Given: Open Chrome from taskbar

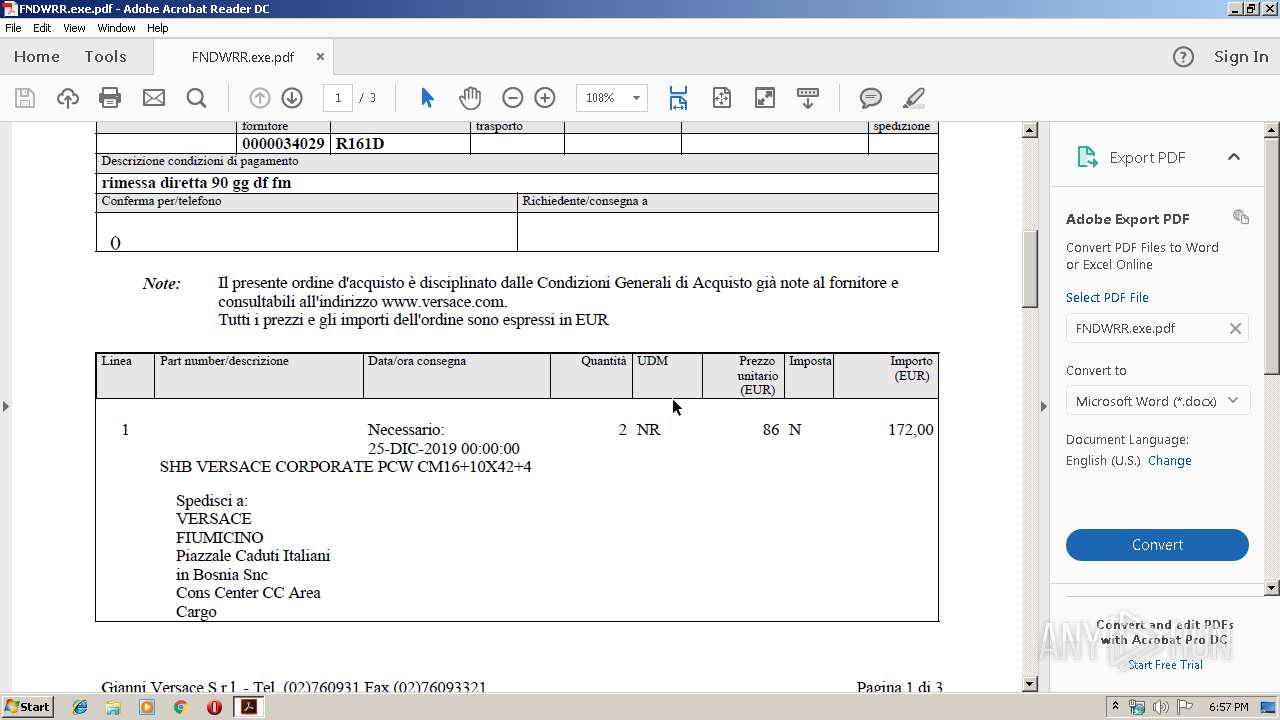Looking at the screenshot, I should 180,707.
